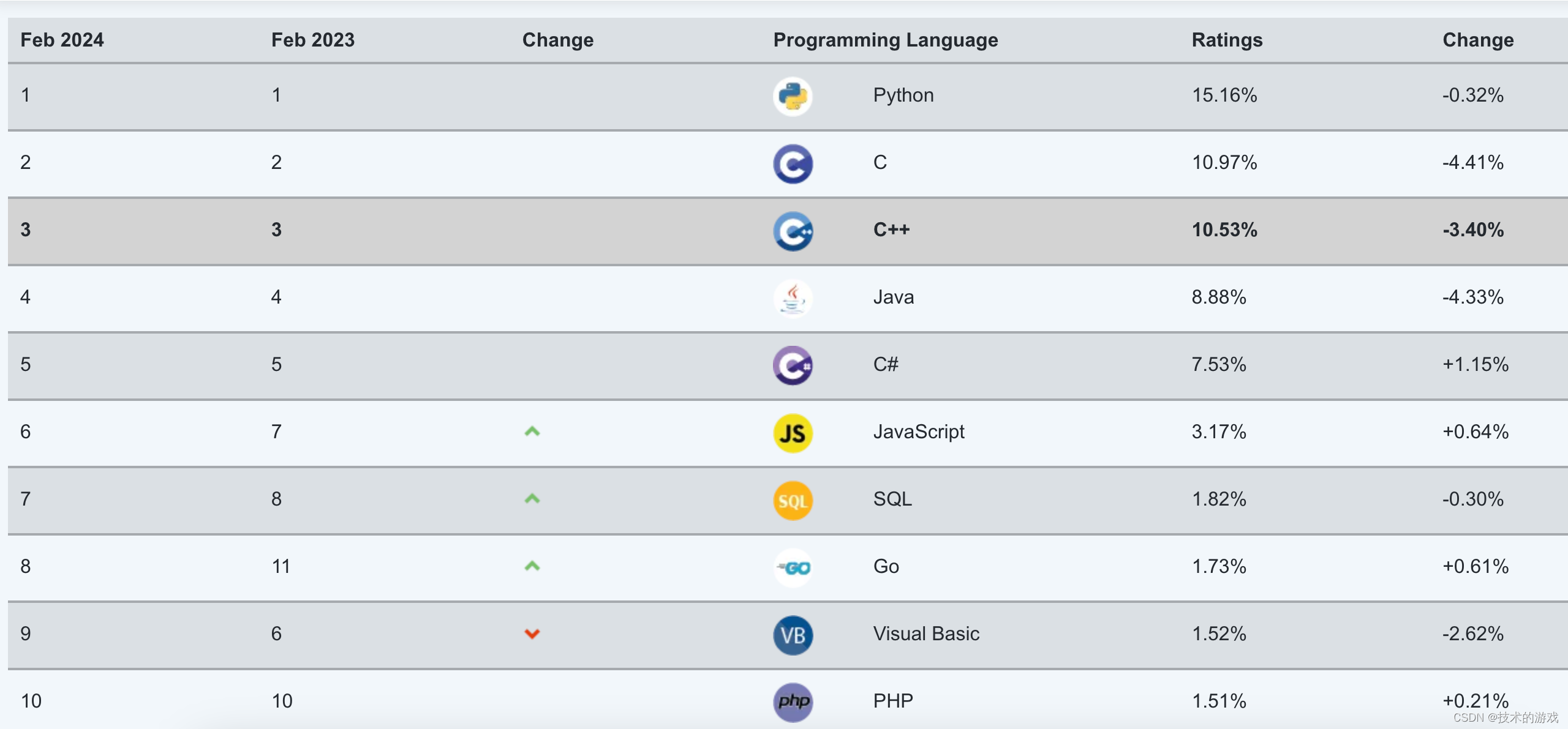Click the Java coffee cup logo

pyautogui.click(x=793, y=298)
